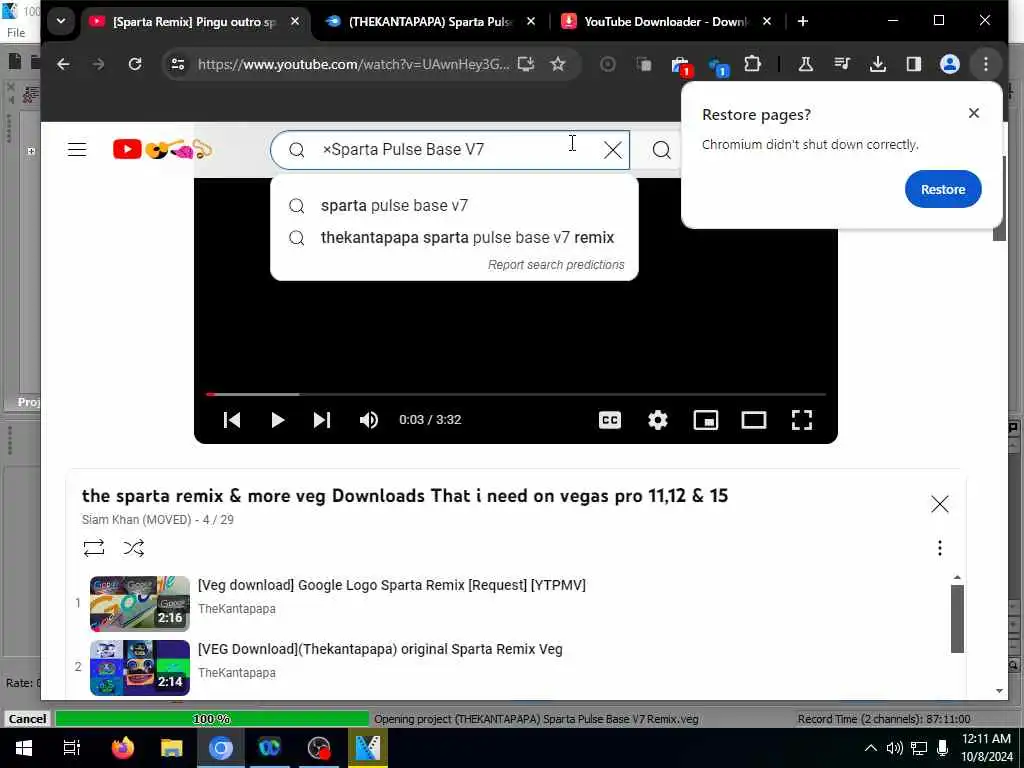Mute the video volume
Viewport: 1024px width, 768px height.
(x=368, y=420)
